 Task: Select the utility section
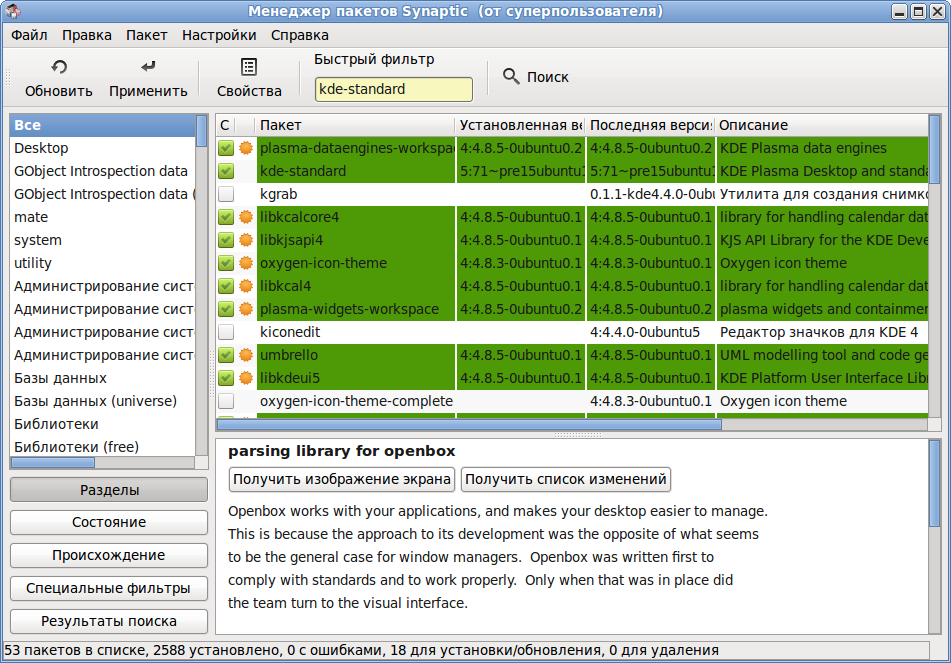(x=102, y=263)
